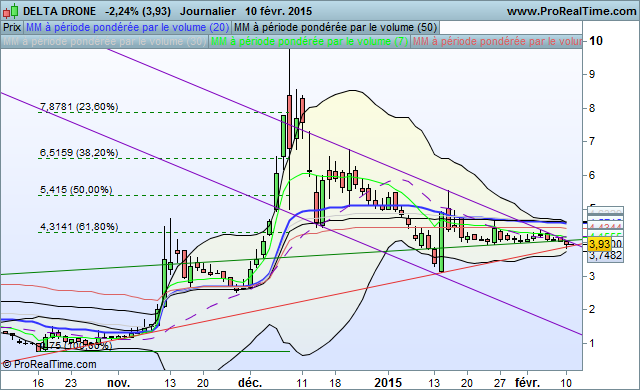Select the 5,415 (50,00%) Fibonacci level label
This screenshot has width=640, height=390.
(76, 190)
